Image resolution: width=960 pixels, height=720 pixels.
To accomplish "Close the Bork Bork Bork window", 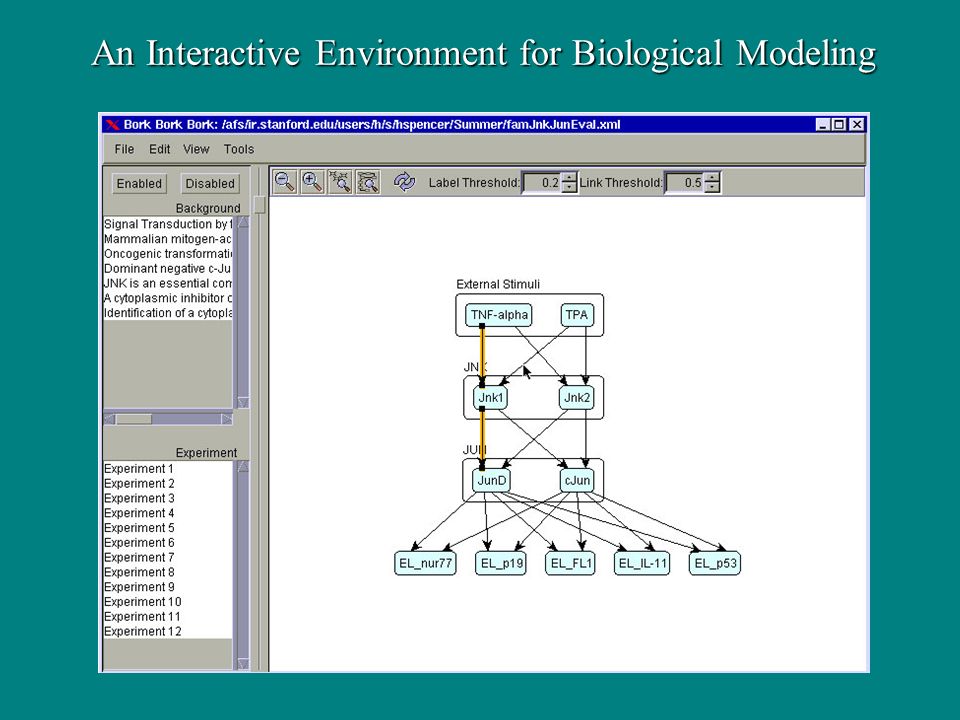I will tap(857, 125).
